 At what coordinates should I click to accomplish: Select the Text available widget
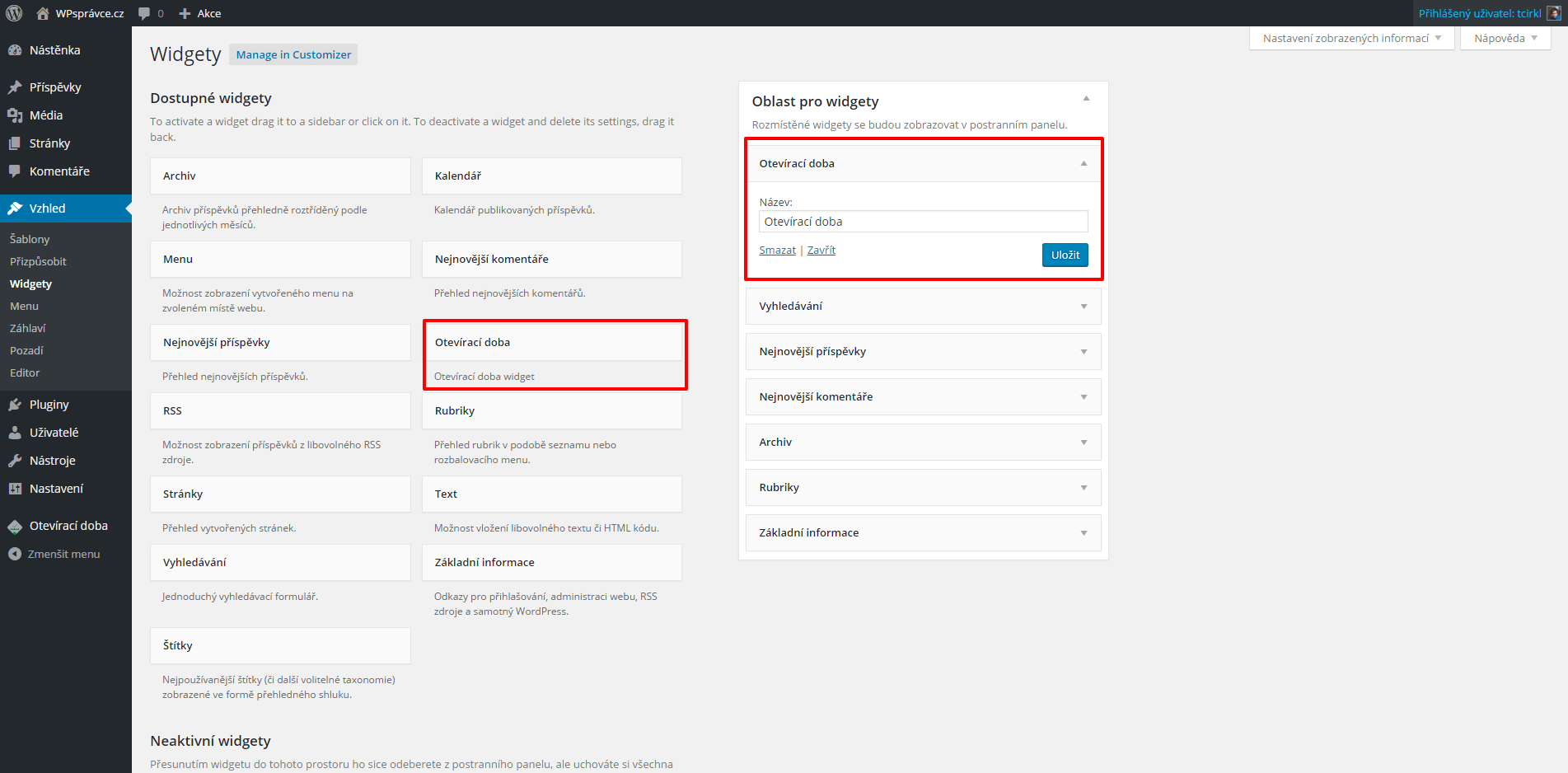point(552,494)
